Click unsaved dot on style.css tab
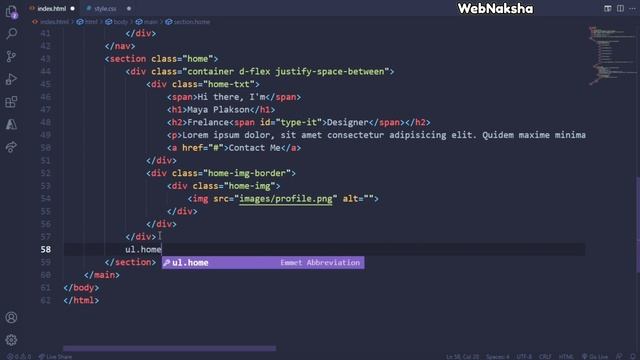The image size is (640, 360). [129, 9]
